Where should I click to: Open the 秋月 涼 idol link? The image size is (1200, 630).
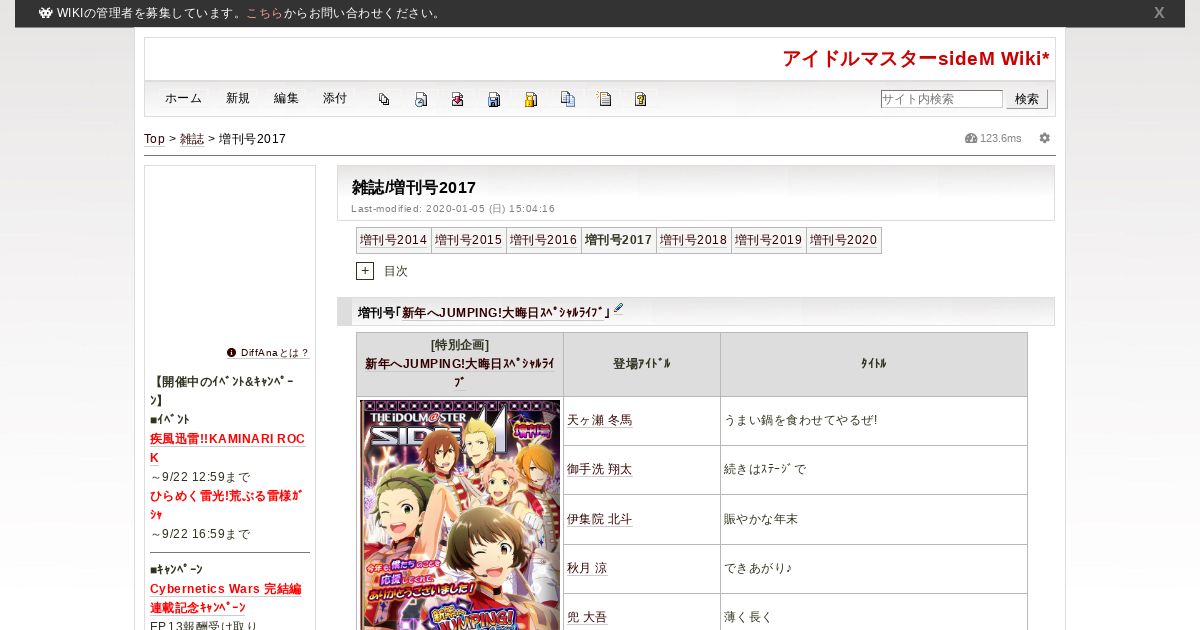pos(587,568)
